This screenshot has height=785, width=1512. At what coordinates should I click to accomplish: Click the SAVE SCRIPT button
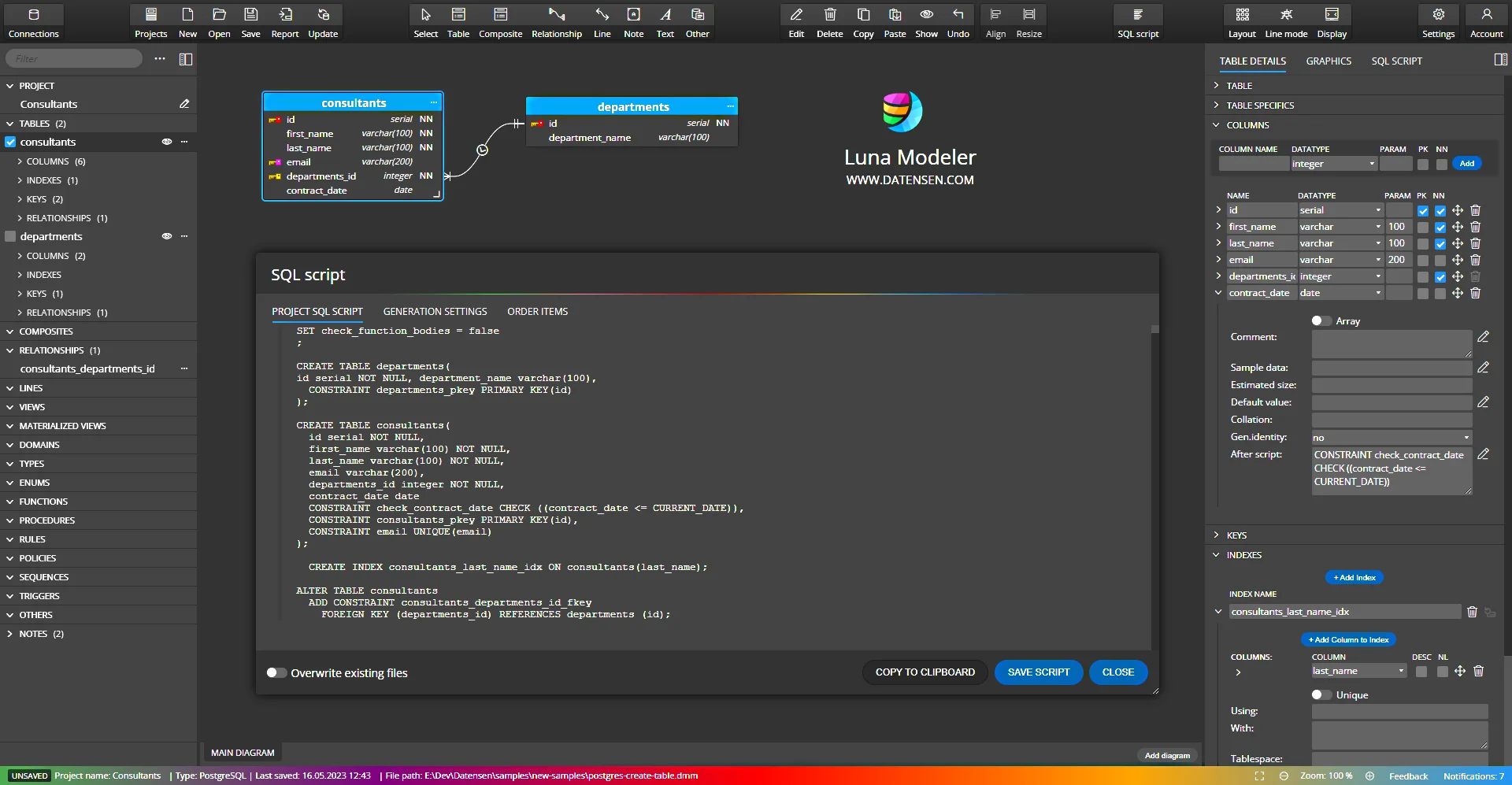coord(1038,672)
